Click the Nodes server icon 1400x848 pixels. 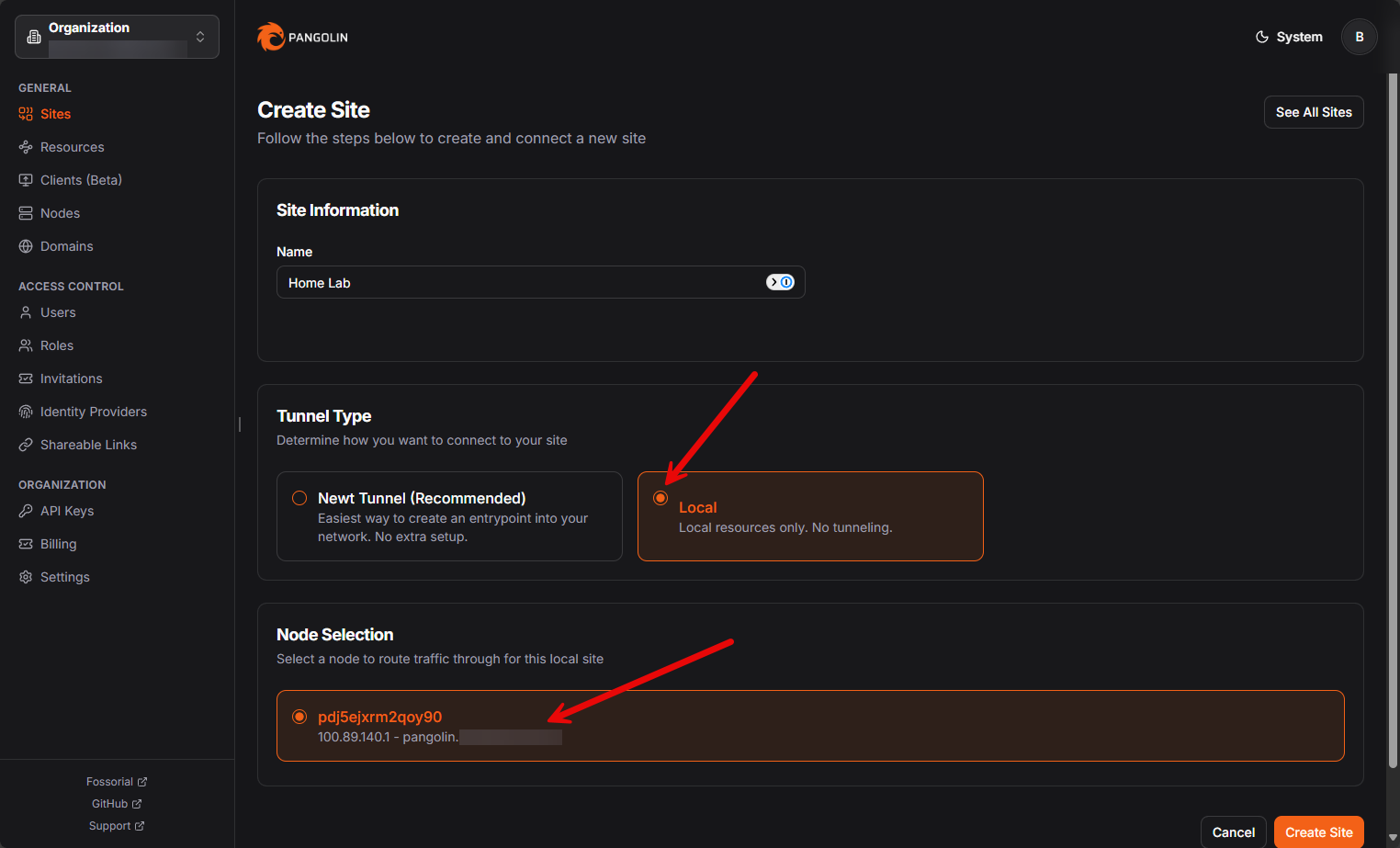pyautogui.click(x=26, y=213)
